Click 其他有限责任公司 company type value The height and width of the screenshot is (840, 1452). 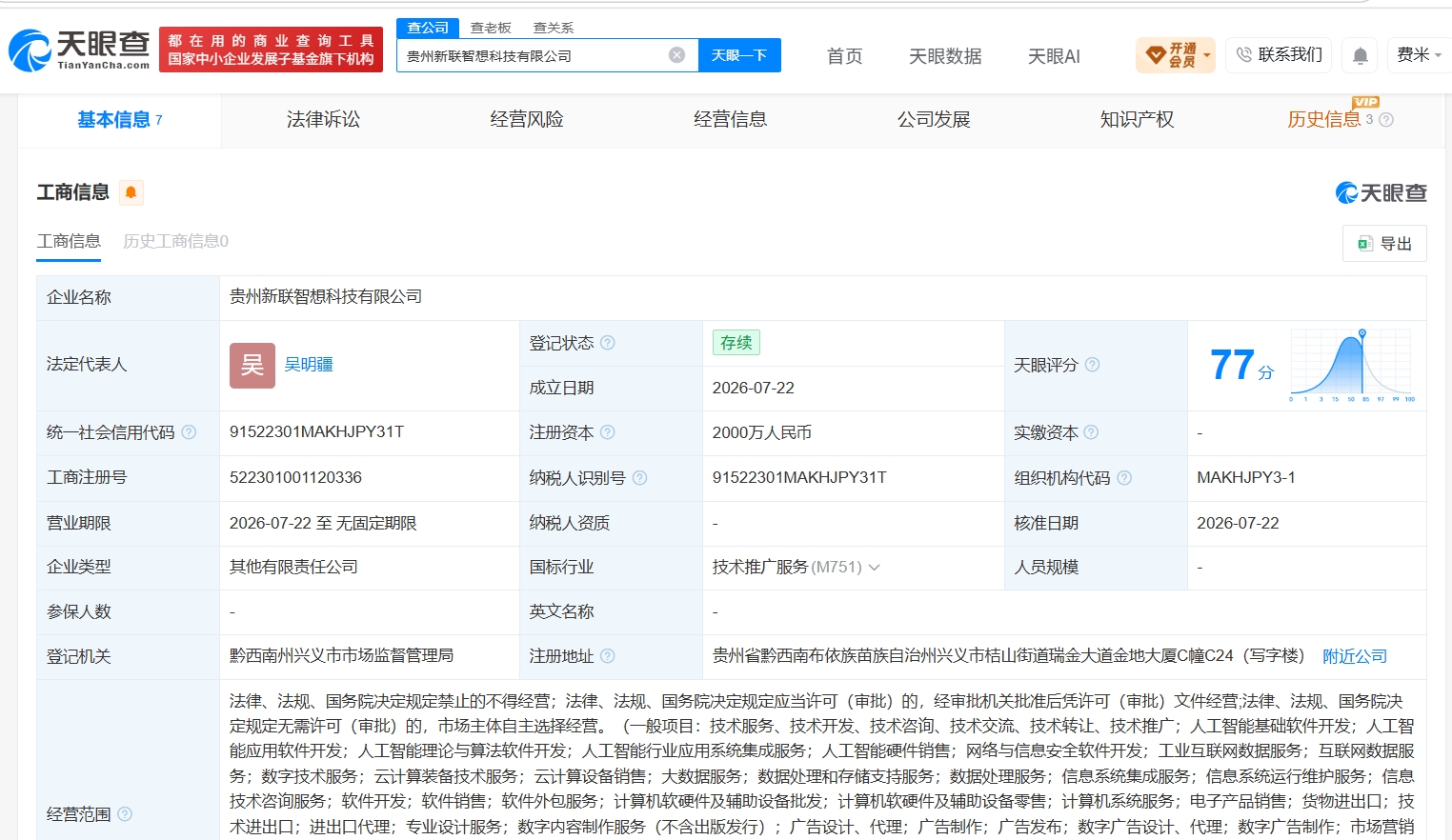293,568
